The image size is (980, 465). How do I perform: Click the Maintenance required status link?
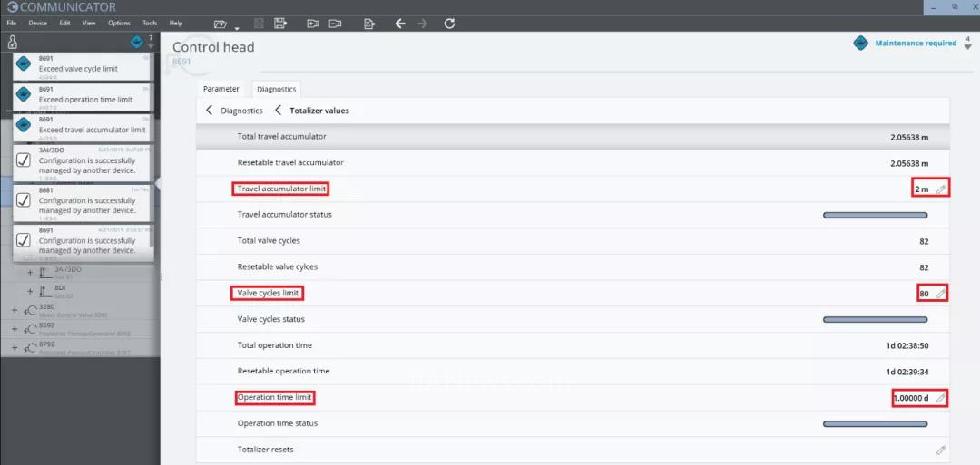[x=915, y=44]
